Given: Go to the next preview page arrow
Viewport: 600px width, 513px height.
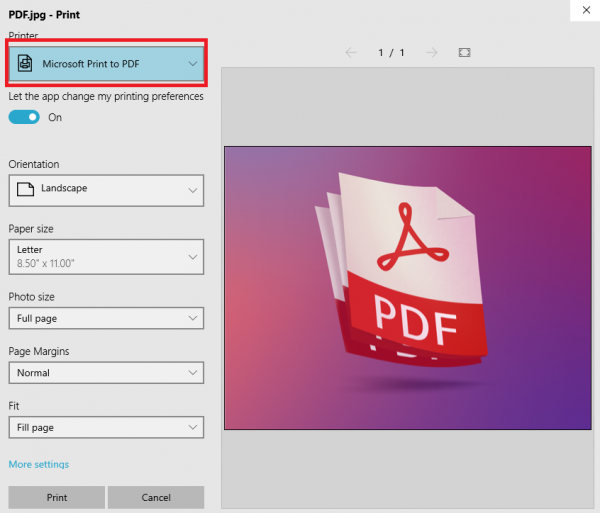Looking at the screenshot, I should tap(432, 52).
